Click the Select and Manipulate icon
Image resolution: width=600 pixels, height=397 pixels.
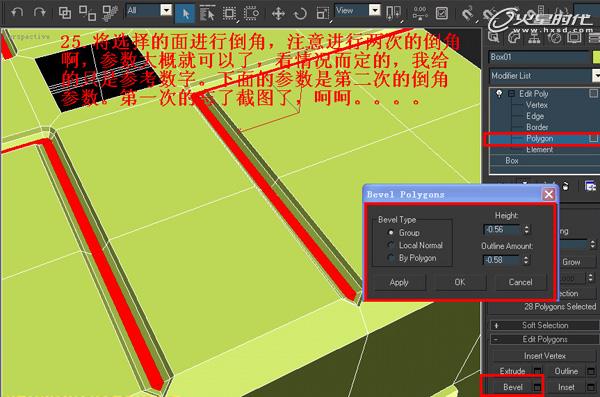coord(420,13)
